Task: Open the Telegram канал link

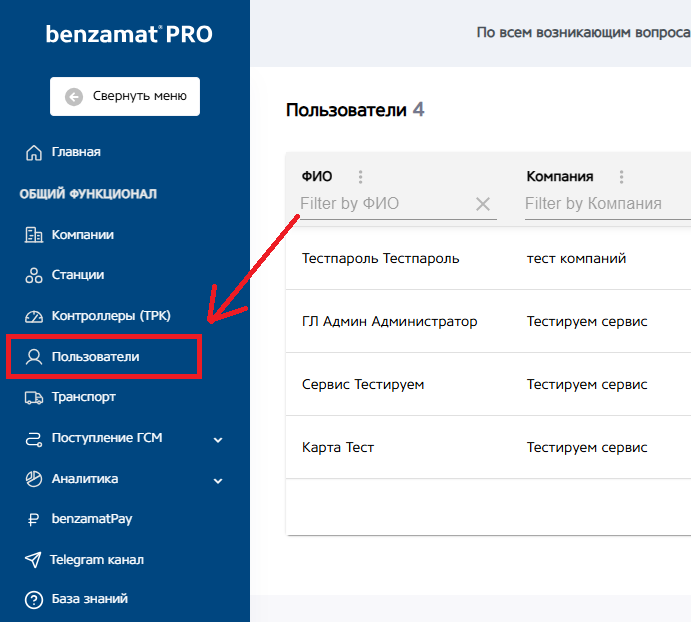Action: coord(97,560)
